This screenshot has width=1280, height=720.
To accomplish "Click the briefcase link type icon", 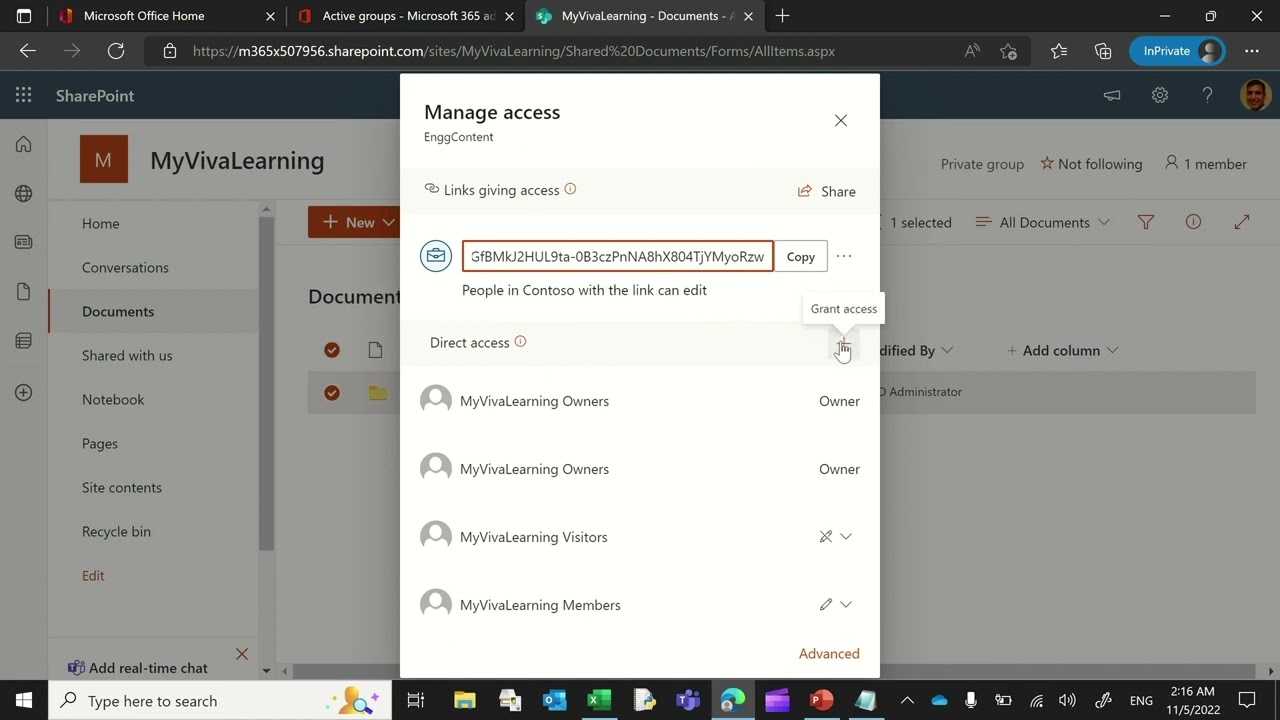I will [436, 256].
